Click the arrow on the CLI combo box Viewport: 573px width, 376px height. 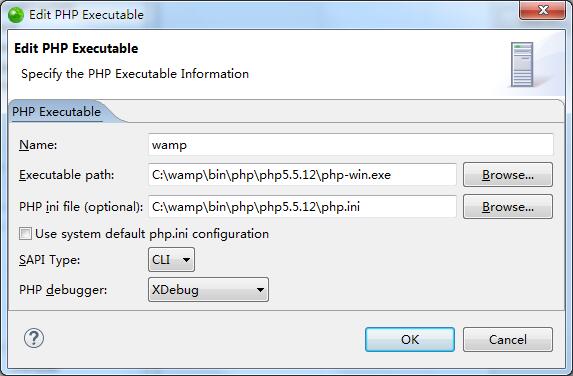186,260
